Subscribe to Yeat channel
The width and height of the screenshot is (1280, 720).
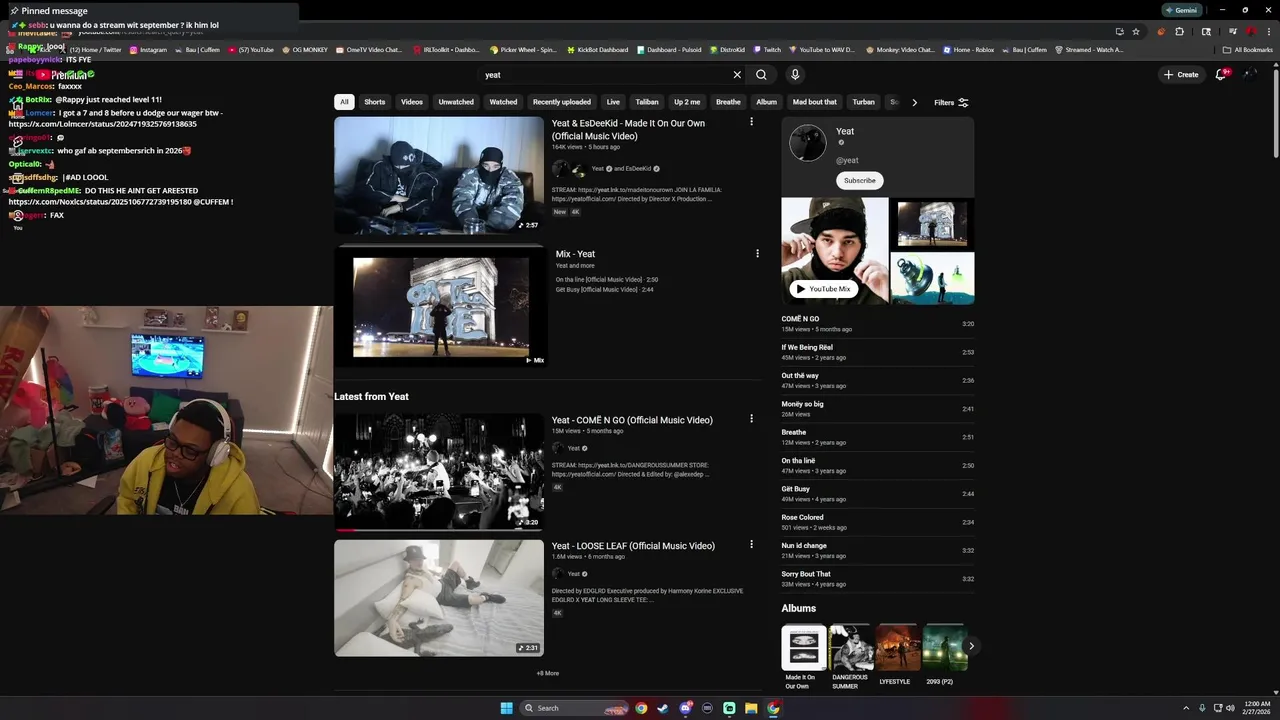[x=859, y=180]
